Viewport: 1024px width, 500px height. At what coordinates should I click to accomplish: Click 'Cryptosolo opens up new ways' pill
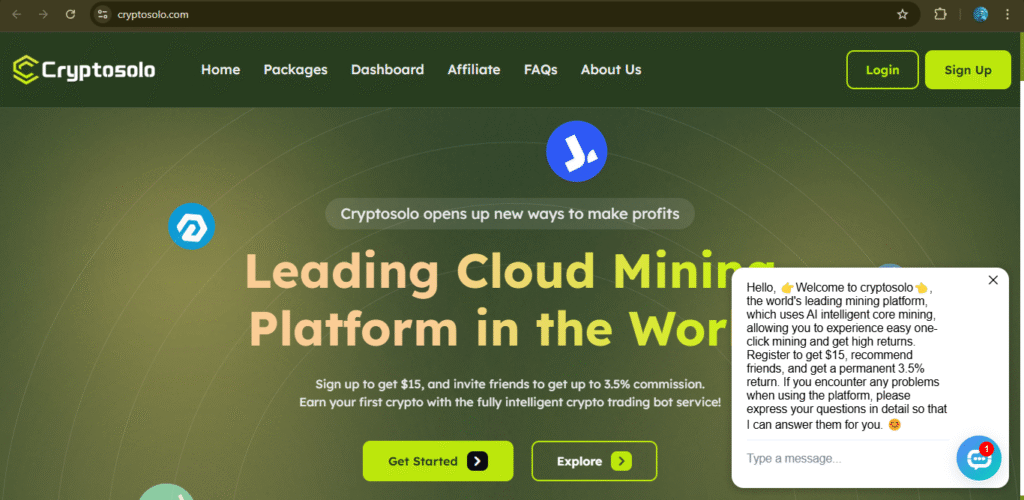(510, 213)
